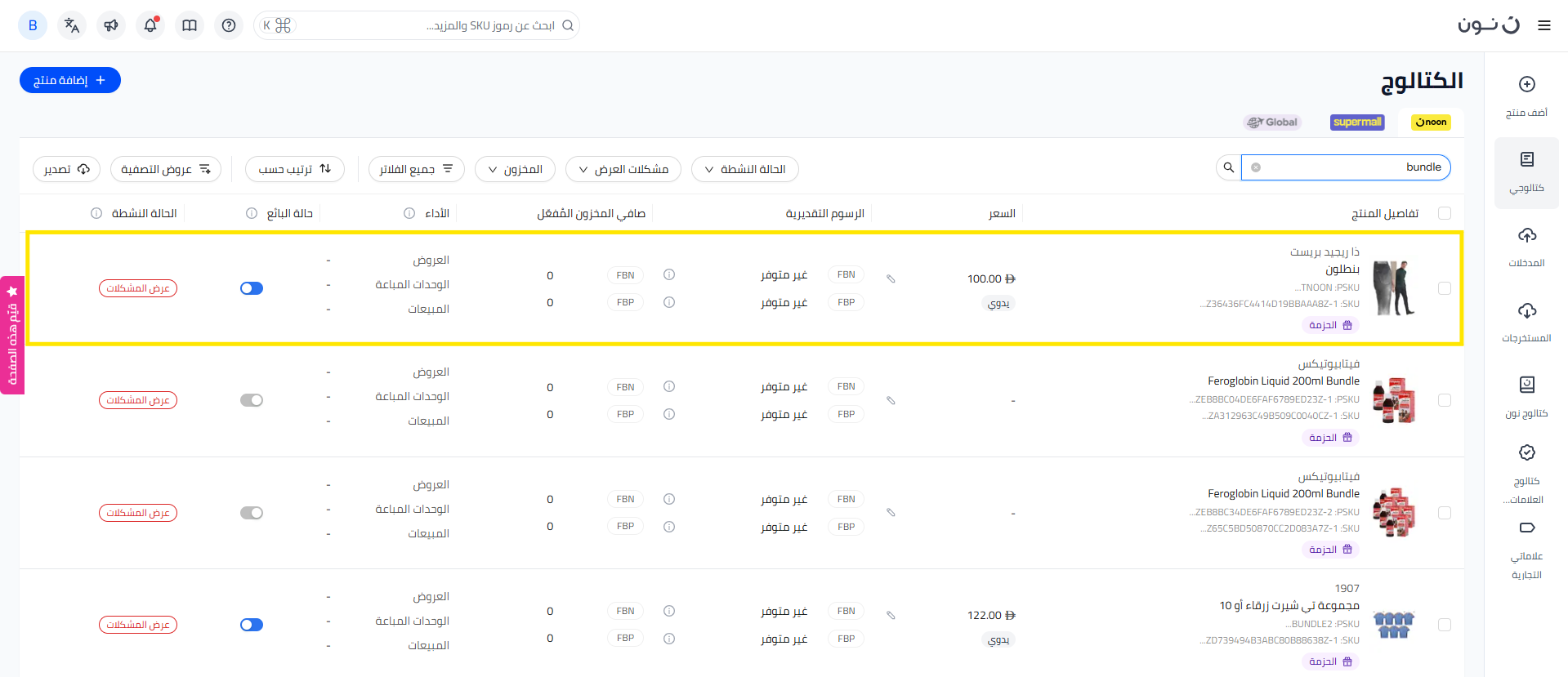Tick the select-all checkbox in table header
Screen dimensions: 1568x677
click(x=1444, y=213)
